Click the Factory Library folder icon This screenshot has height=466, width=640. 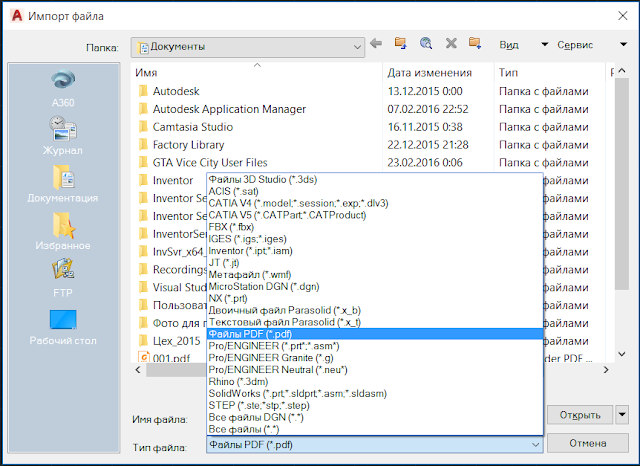[x=143, y=145]
